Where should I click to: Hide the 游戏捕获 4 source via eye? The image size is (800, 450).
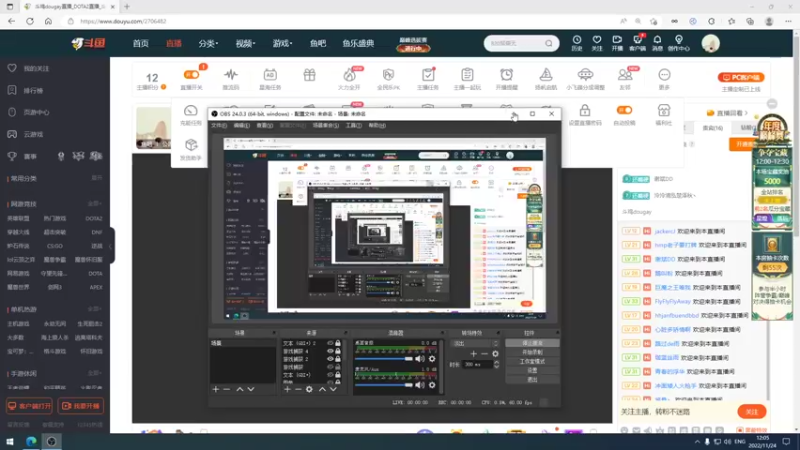click(330, 351)
